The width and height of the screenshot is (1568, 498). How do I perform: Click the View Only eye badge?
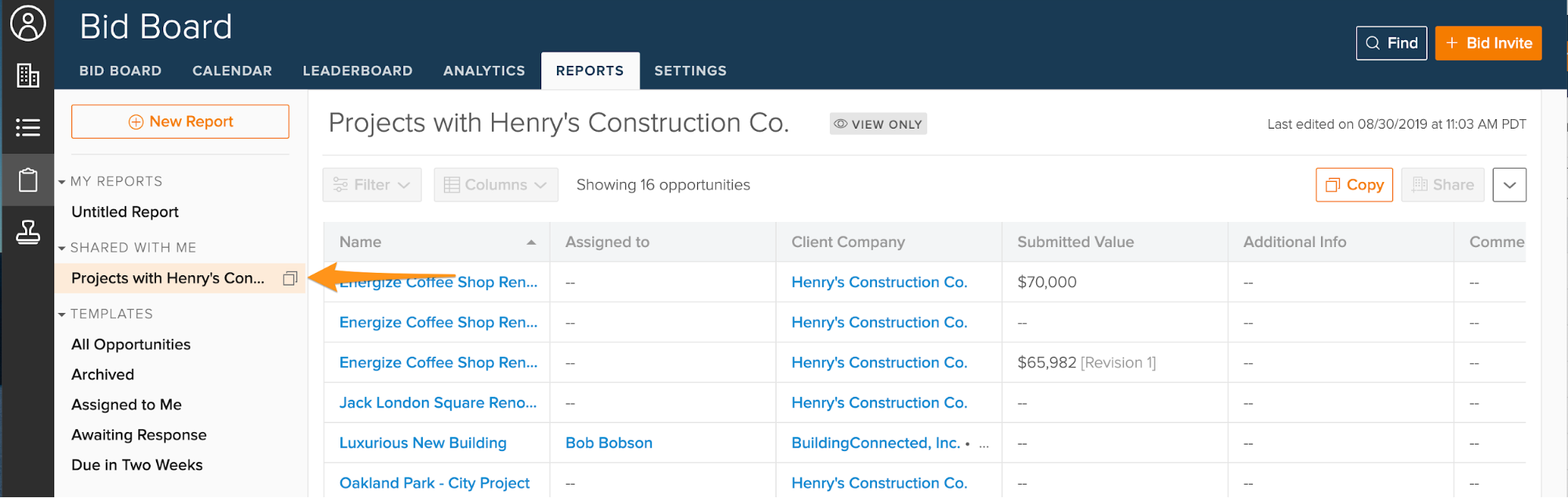(x=878, y=124)
